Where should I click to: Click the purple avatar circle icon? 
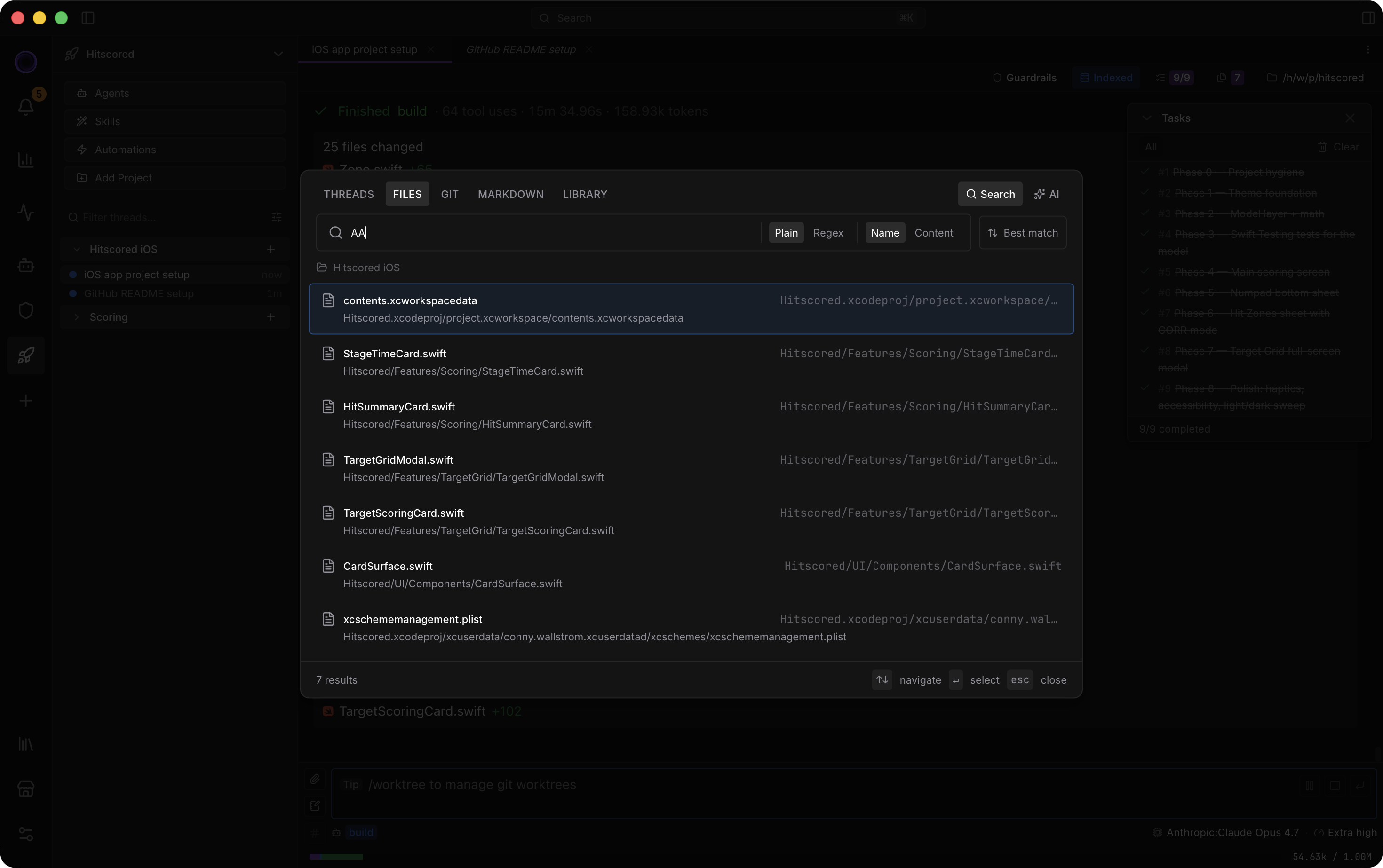(26, 62)
